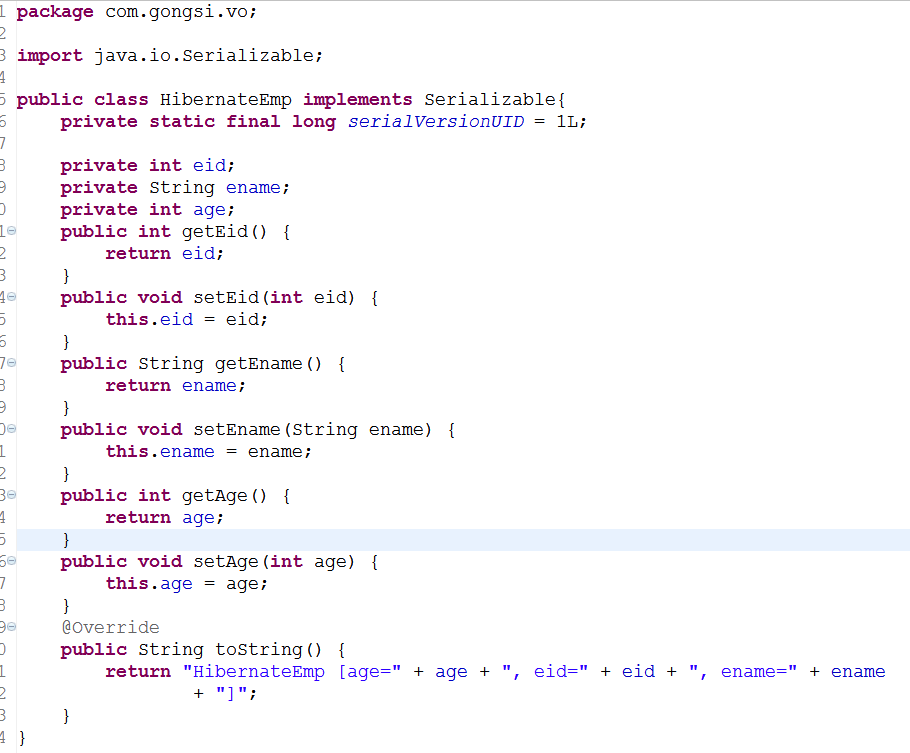Collapse the setAge(int age) fold marker
Screen dimensions: 910x753
(x=11, y=561)
